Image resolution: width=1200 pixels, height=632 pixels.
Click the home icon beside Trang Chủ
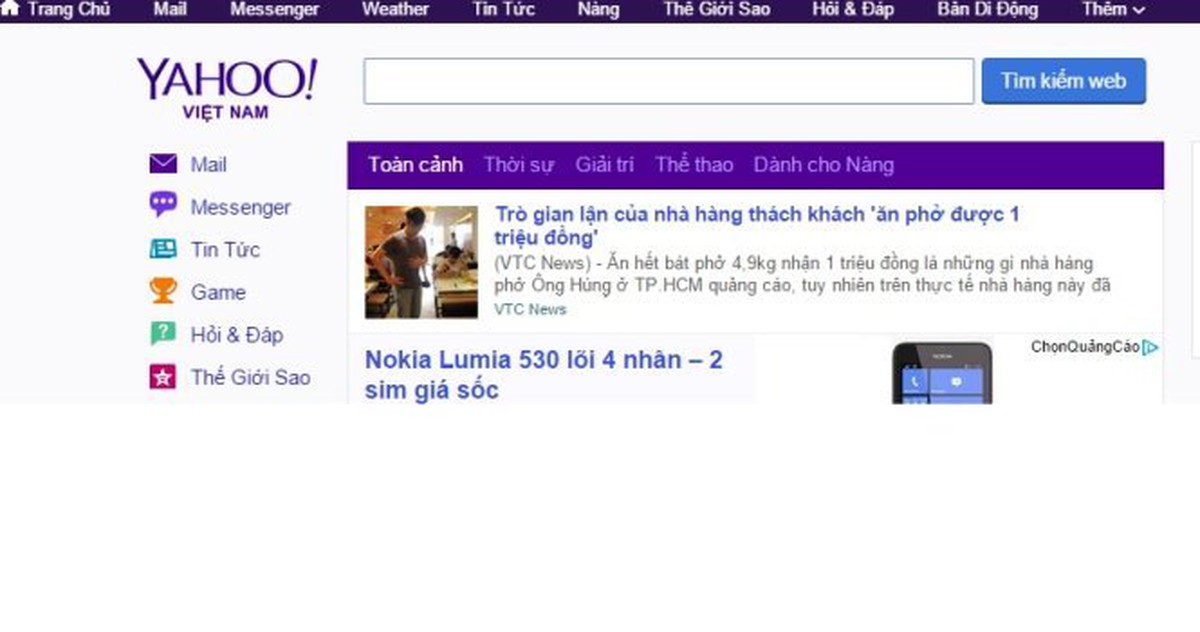[12, 10]
